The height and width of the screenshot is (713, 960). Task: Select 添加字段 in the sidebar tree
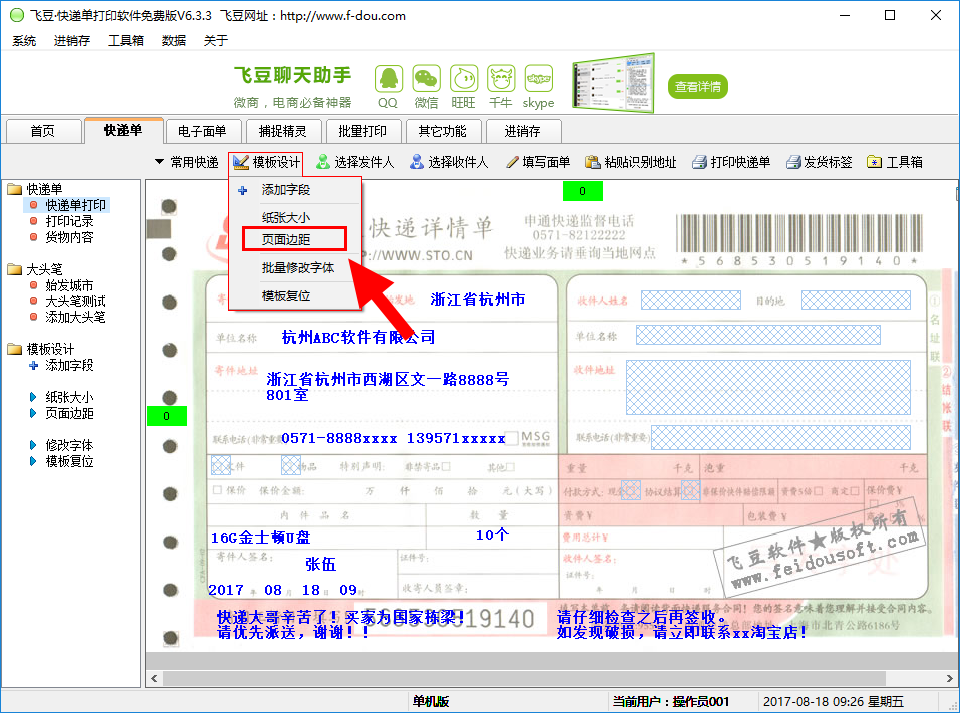click(69, 365)
